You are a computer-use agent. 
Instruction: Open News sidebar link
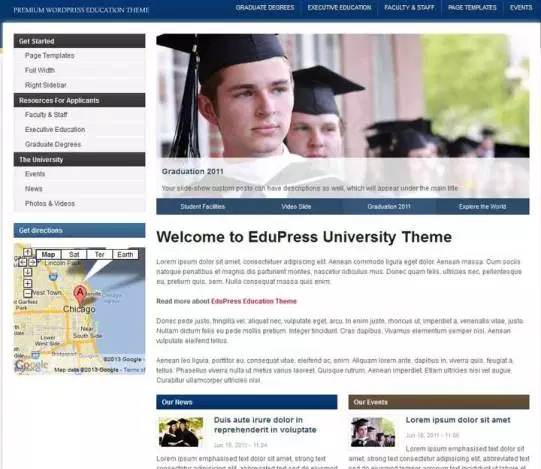pyautogui.click(x=33, y=189)
